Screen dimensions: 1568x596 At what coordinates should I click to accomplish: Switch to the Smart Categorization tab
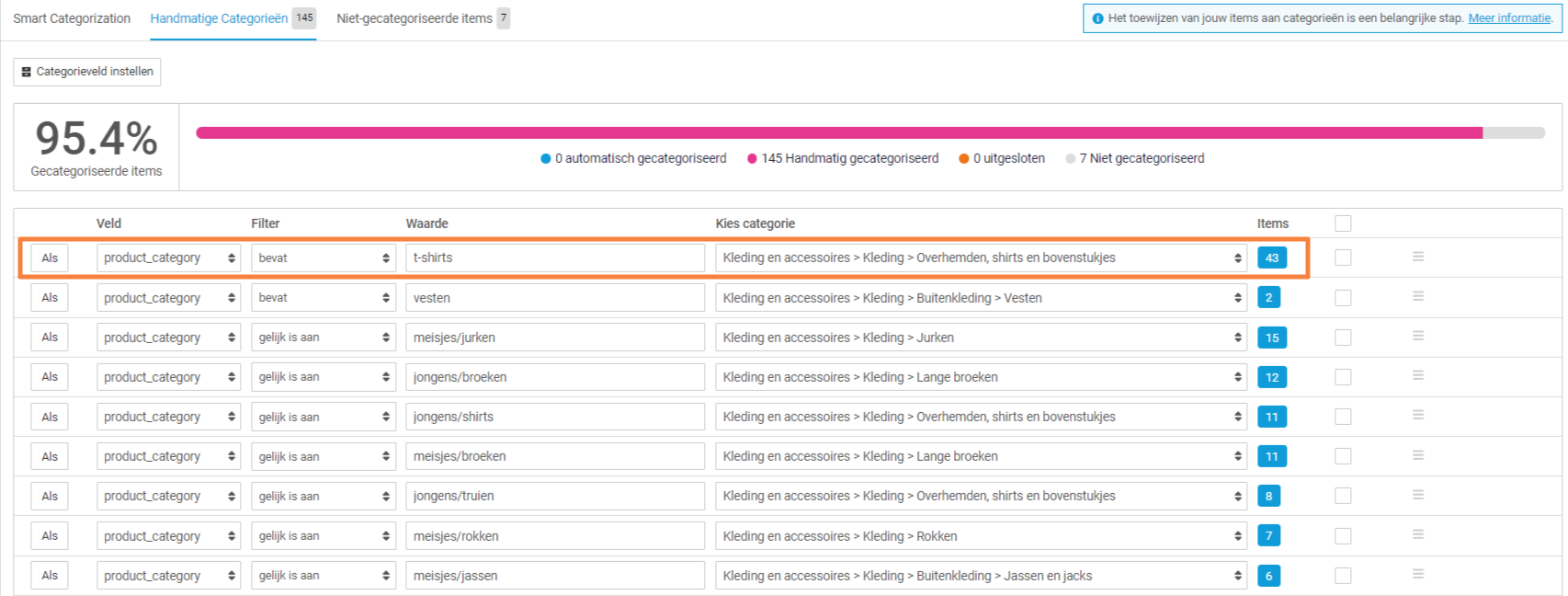(72, 18)
